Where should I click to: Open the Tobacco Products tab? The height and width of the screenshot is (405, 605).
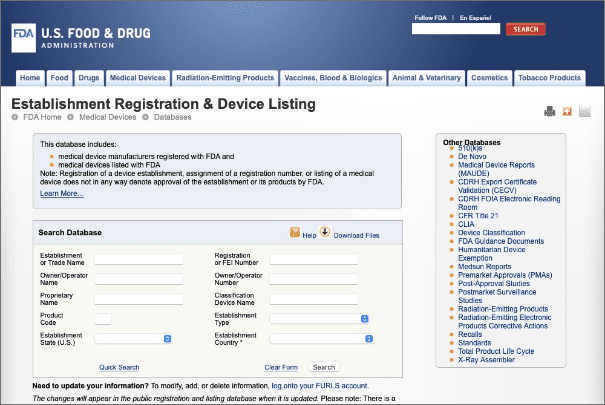549,78
